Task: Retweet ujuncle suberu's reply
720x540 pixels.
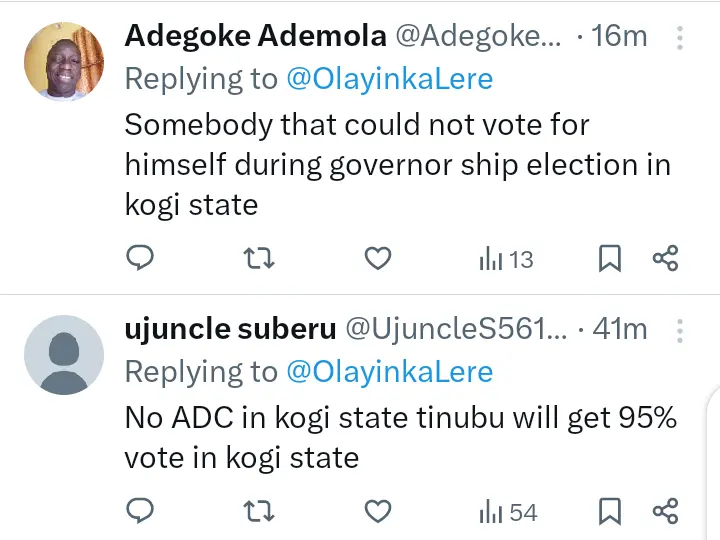Action: click(x=259, y=512)
